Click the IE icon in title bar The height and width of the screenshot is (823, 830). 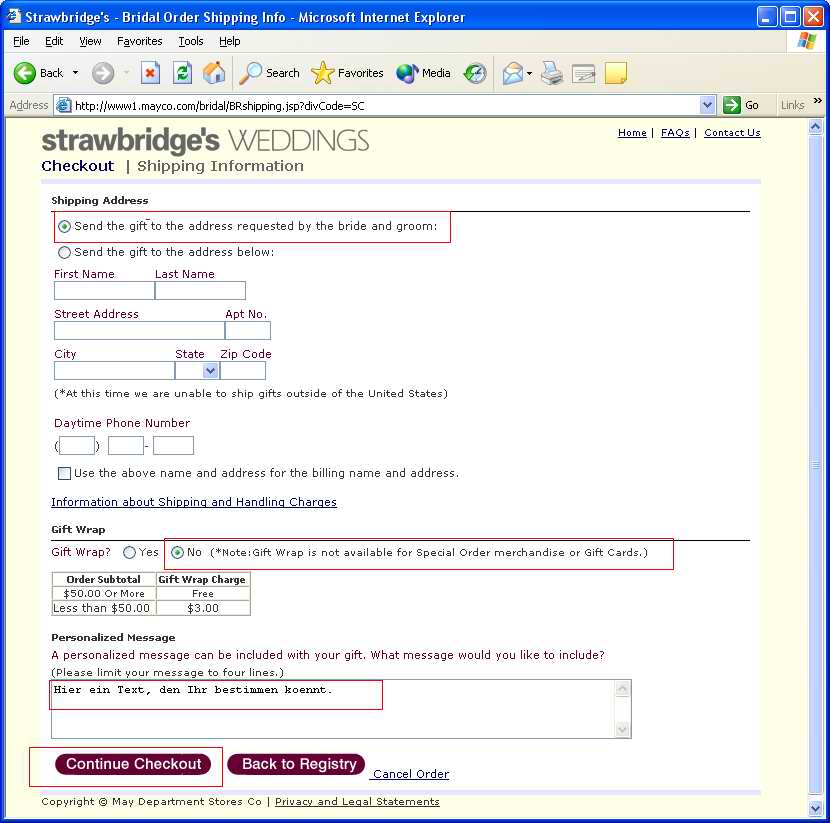tap(13, 16)
